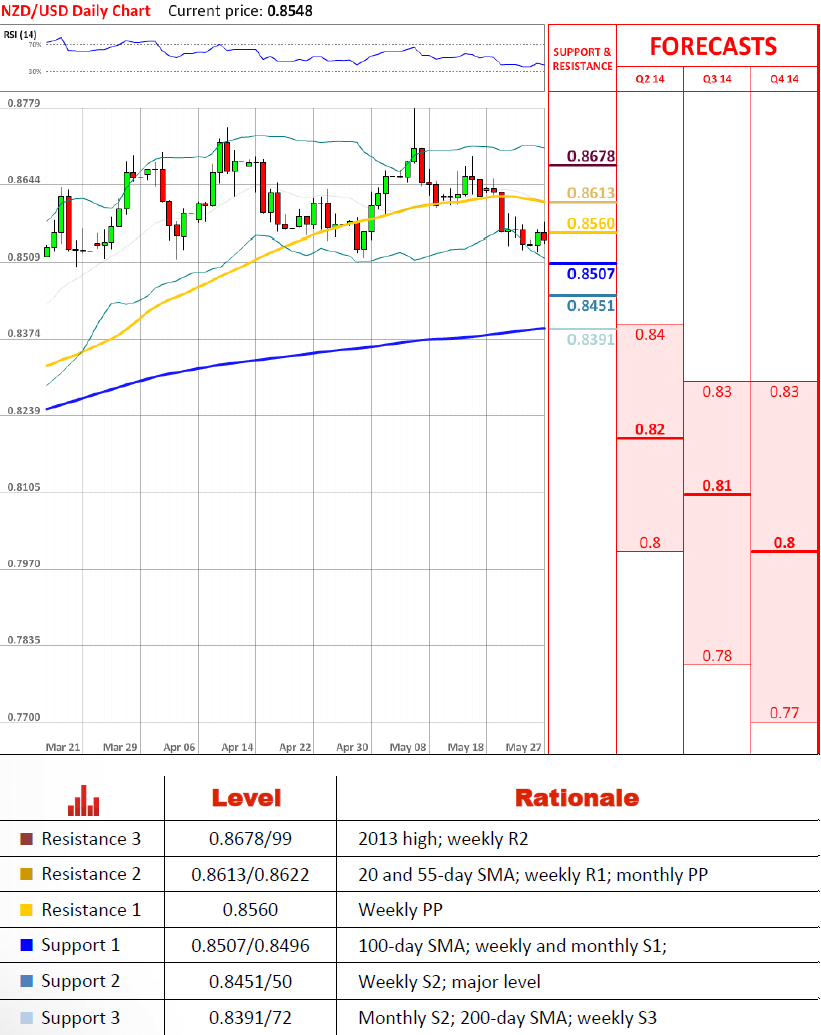Select the Resistance 2 row label
Screen dimensions: 821x1035
coord(91,874)
